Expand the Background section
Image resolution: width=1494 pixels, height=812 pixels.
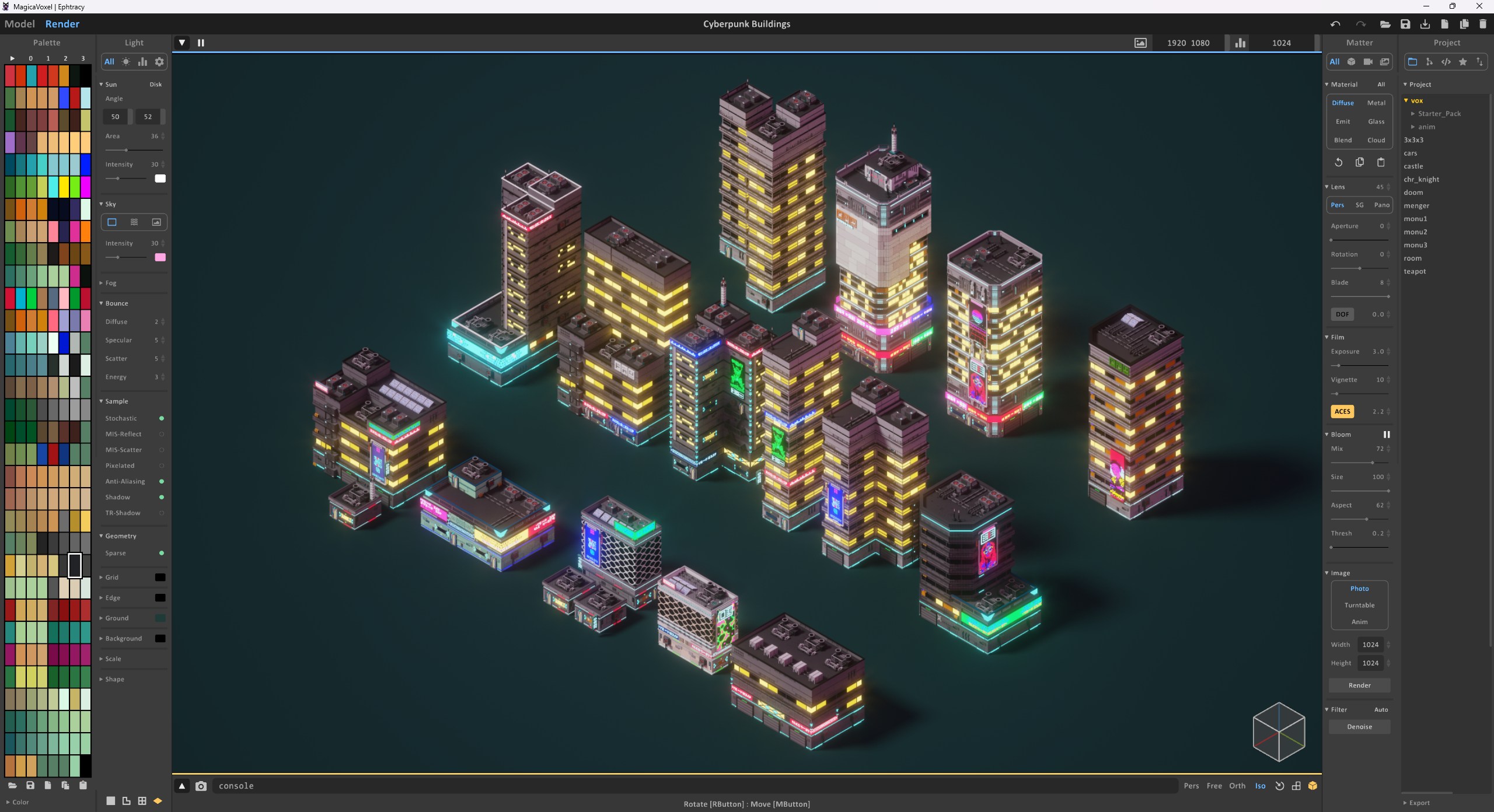point(121,639)
